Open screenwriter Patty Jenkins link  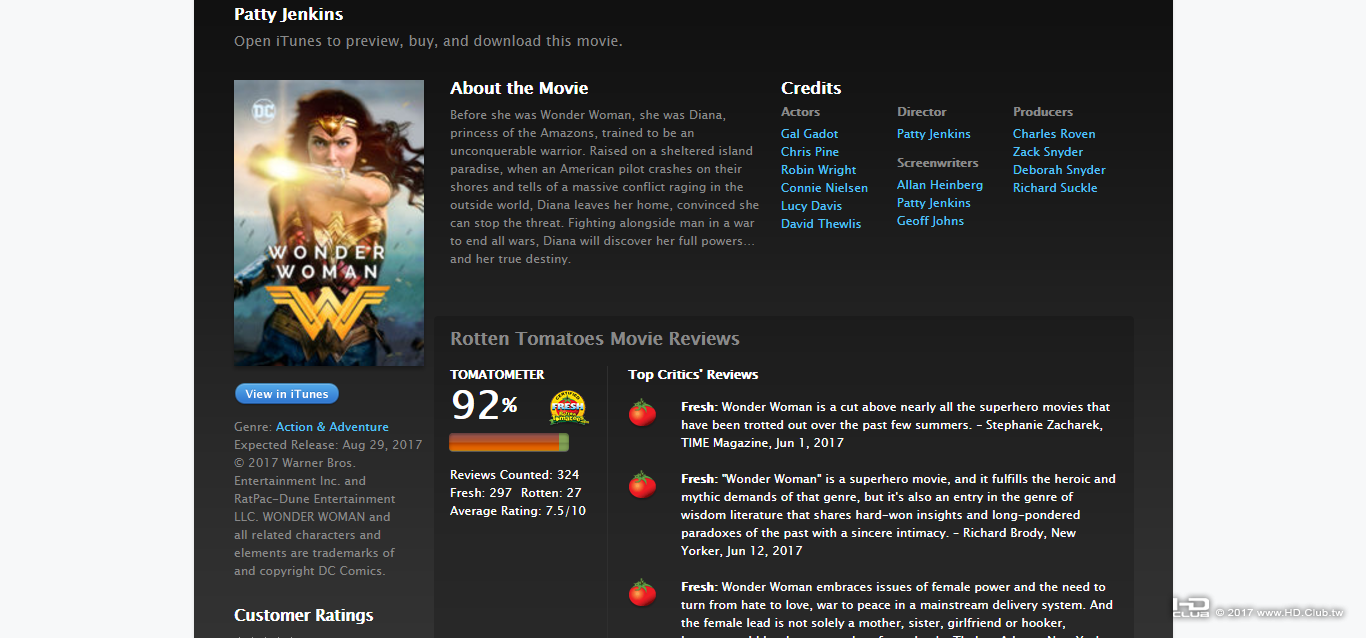tap(933, 203)
